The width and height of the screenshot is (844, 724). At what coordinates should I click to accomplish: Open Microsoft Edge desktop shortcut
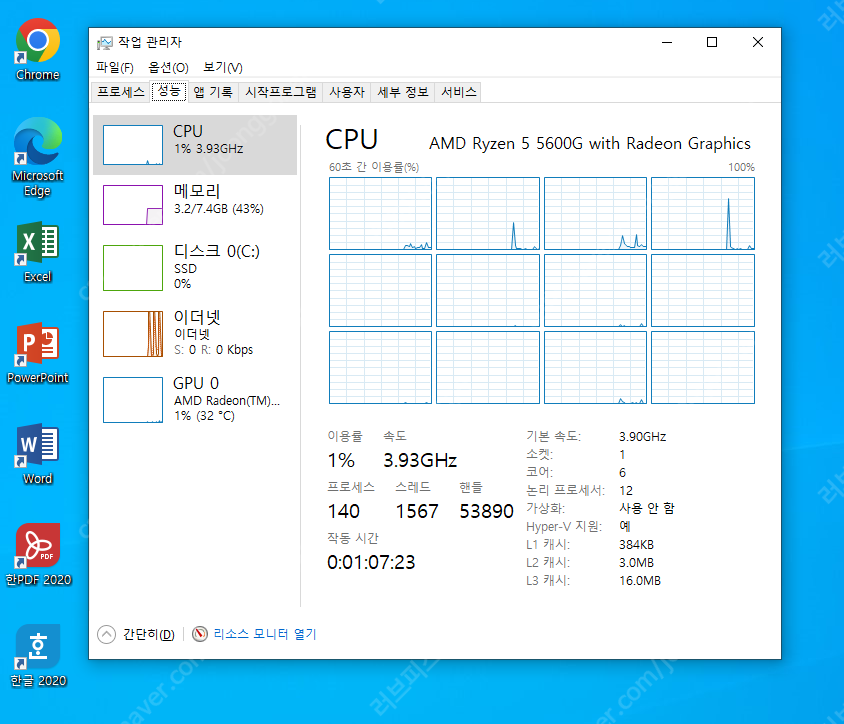point(37,157)
